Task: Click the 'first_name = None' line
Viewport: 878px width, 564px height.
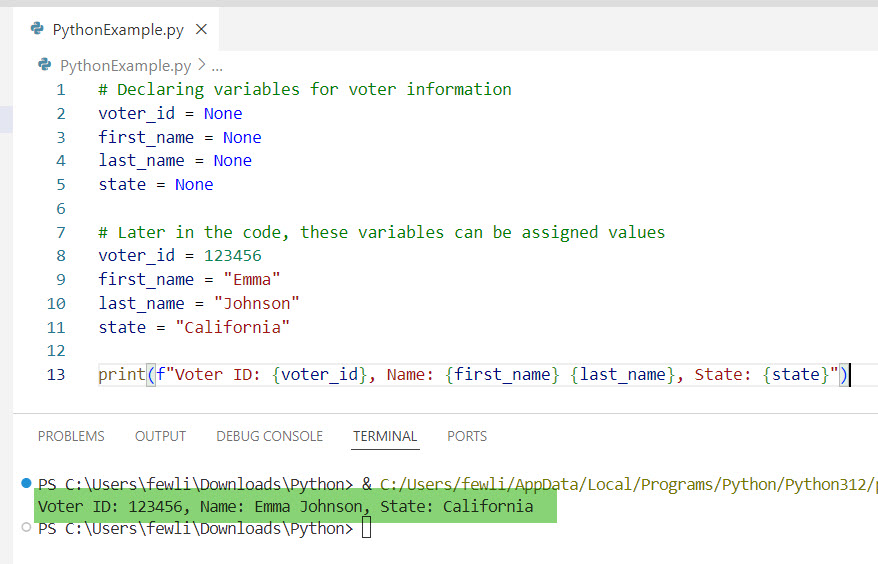Action: tap(180, 138)
